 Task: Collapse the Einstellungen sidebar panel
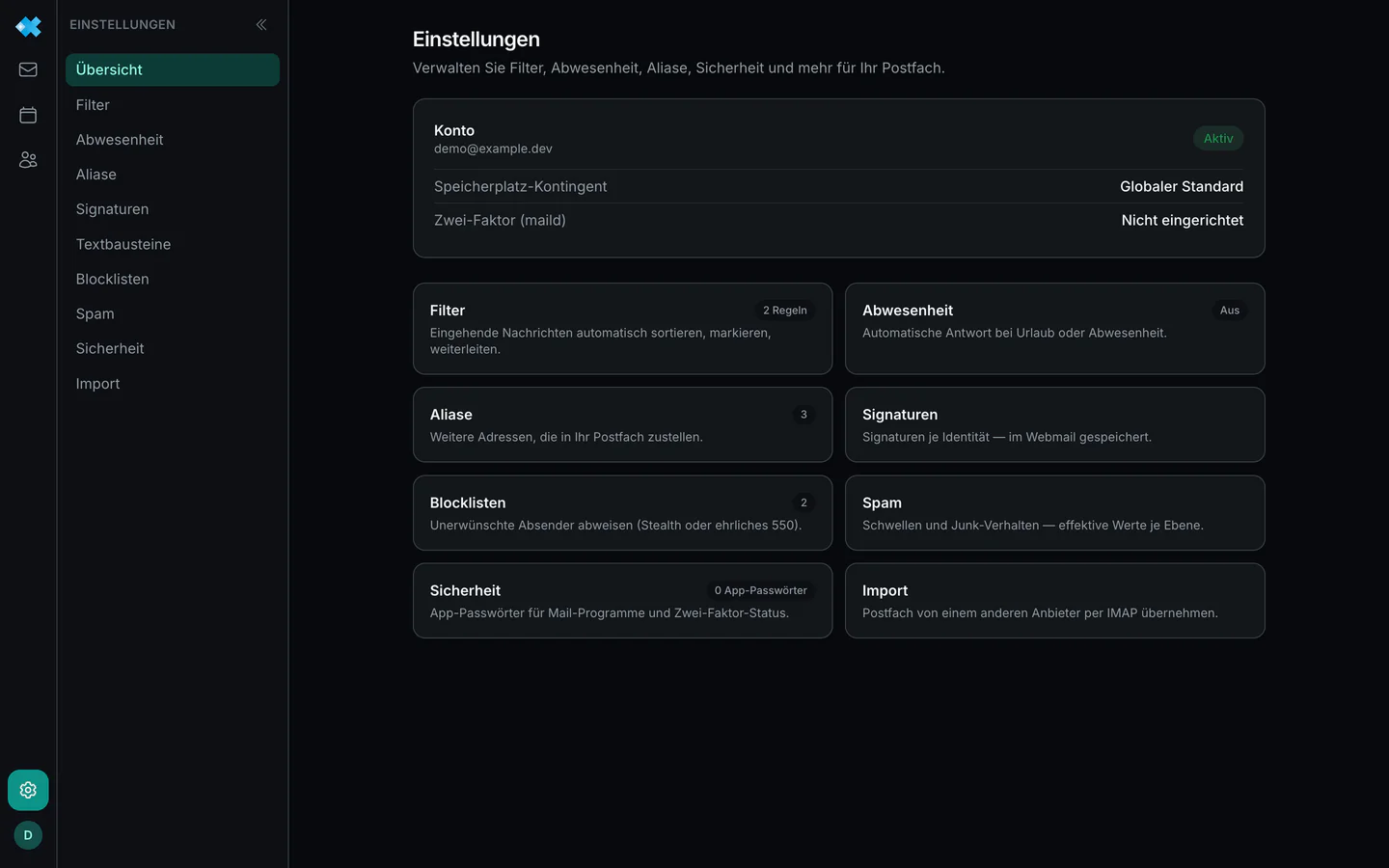click(x=261, y=24)
